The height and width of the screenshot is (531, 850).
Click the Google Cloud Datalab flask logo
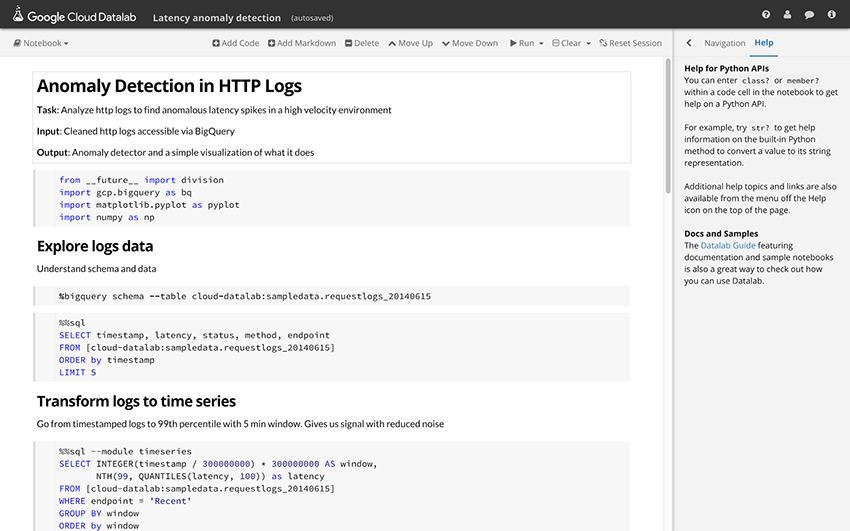(x=18, y=14)
